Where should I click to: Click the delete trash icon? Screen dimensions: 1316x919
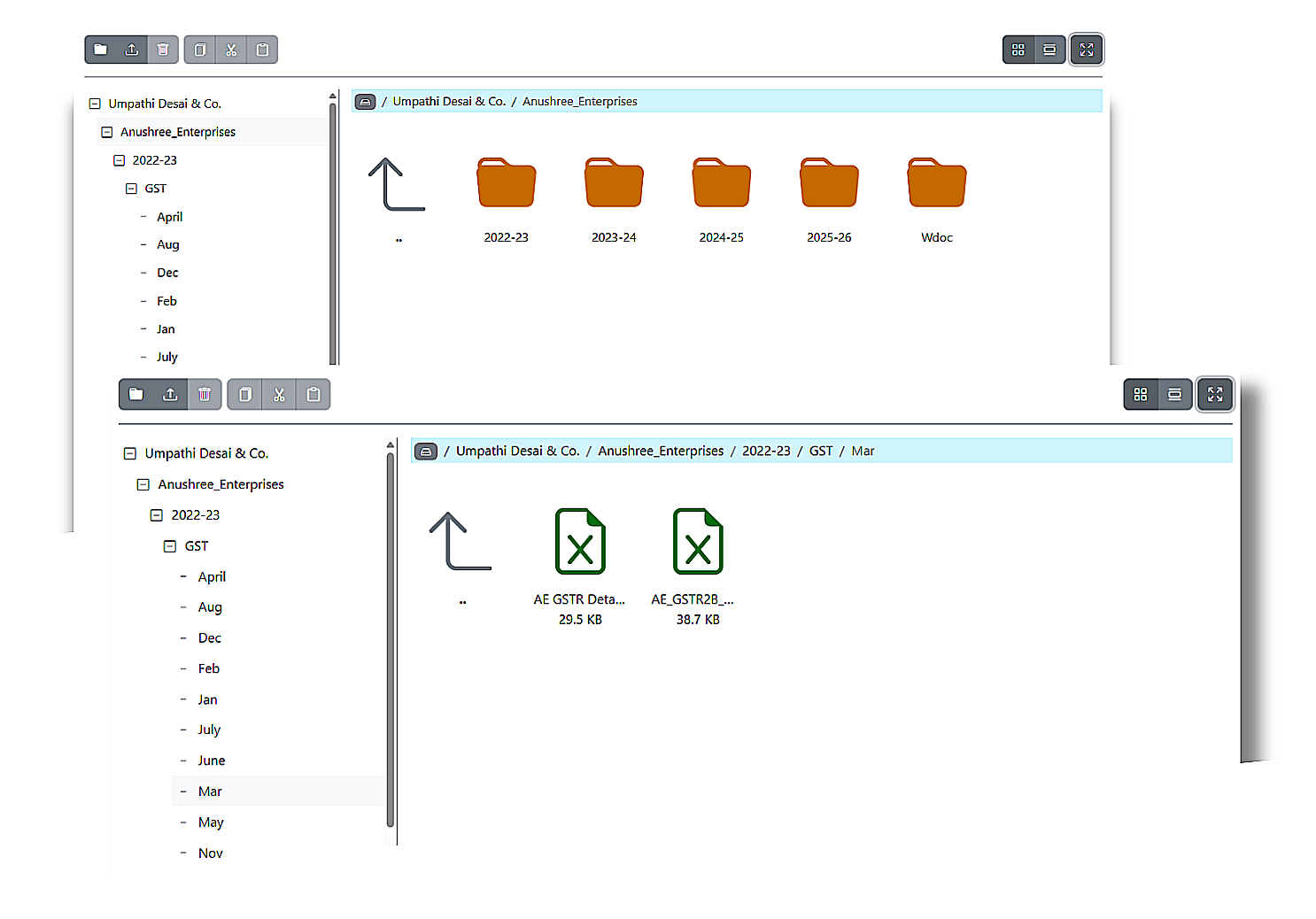coord(163,50)
